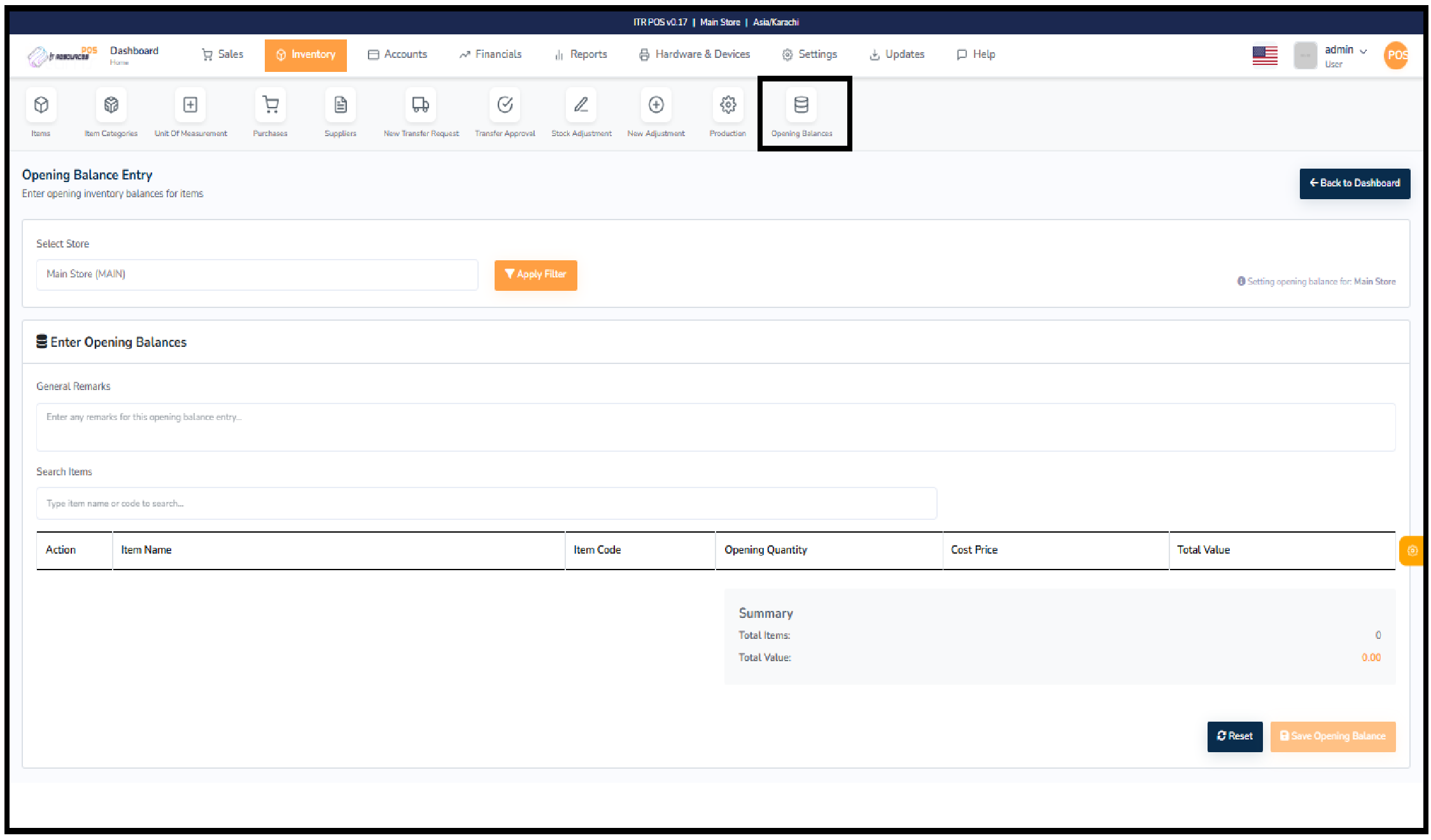This screenshot has height=840, width=1431.
Task: Click the Search Items input field
Action: [x=487, y=503]
